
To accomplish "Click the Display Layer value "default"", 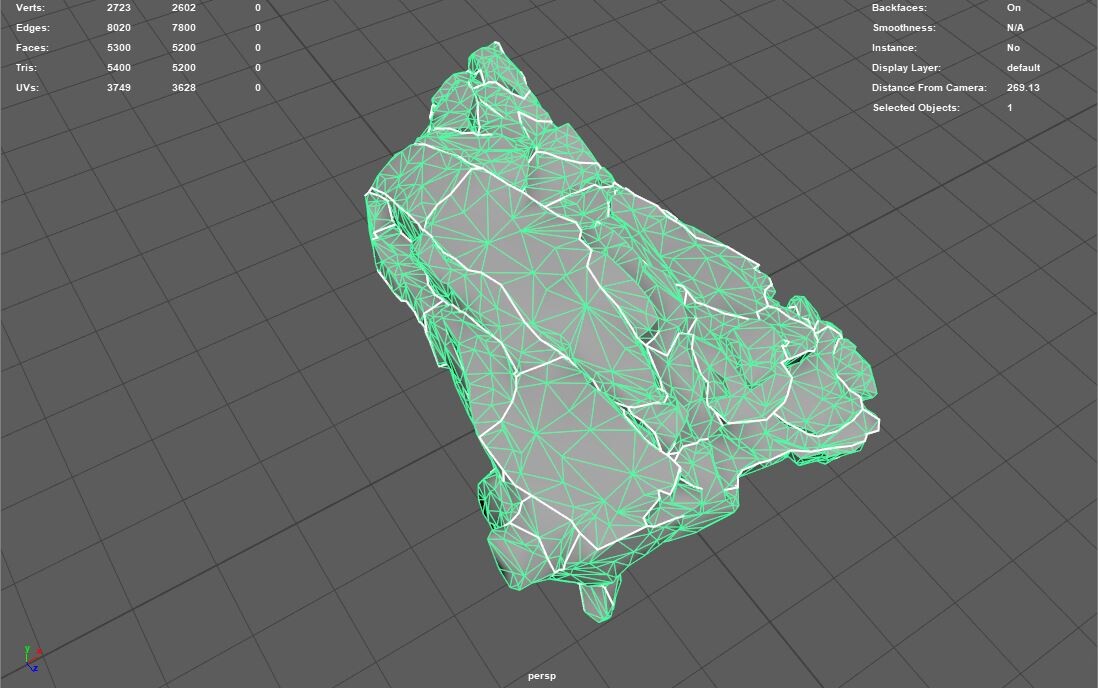I will click(x=1023, y=68).
